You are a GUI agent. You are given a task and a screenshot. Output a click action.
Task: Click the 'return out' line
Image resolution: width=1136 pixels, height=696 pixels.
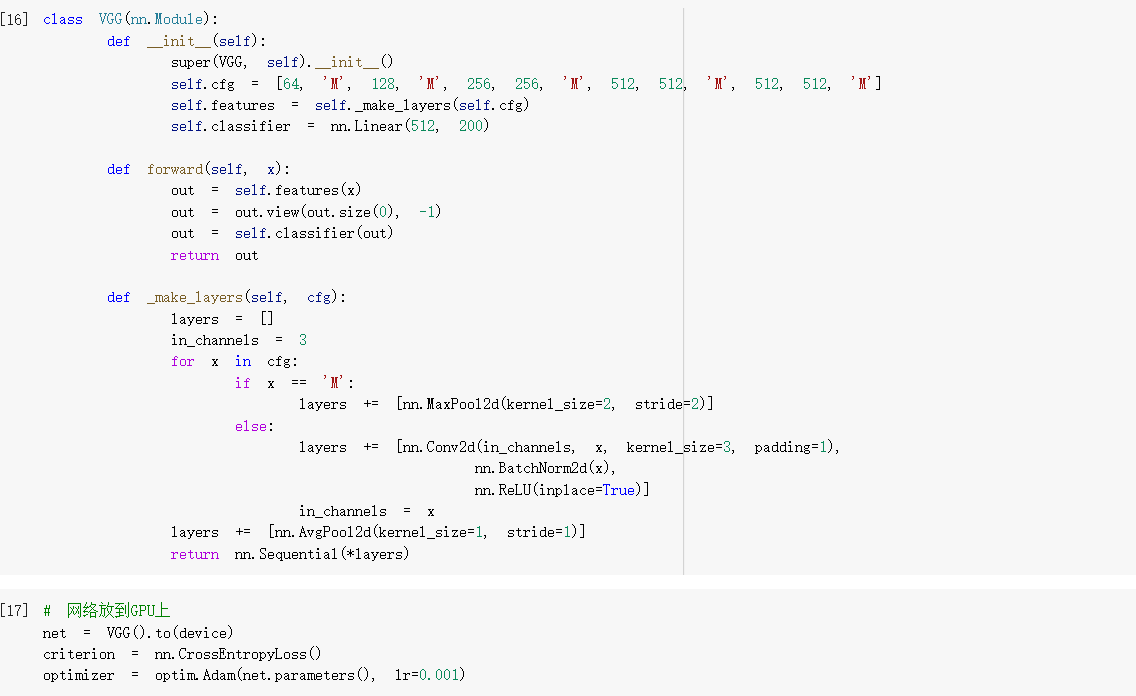click(x=214, y=255)
